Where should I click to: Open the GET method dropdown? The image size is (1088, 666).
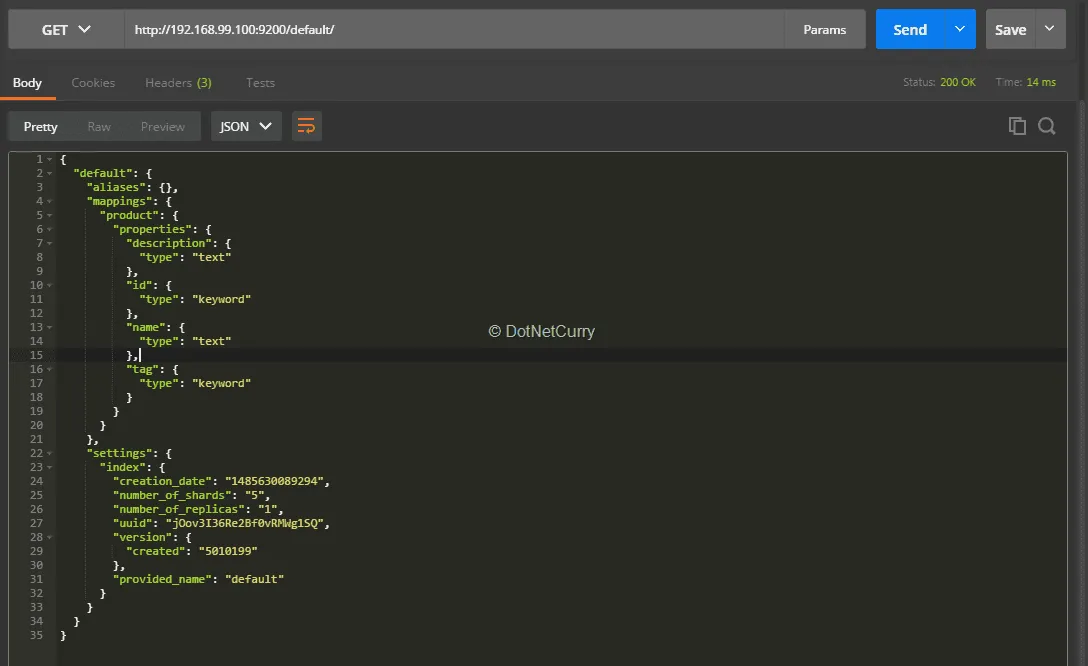click(x=66, y=30)
